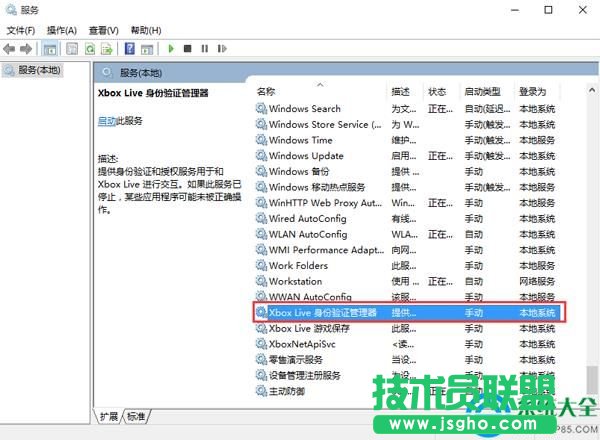The width and height of the screenshot is (600, 440).
Task: Sort by the 名称 column header
Action: click(266, 91)
